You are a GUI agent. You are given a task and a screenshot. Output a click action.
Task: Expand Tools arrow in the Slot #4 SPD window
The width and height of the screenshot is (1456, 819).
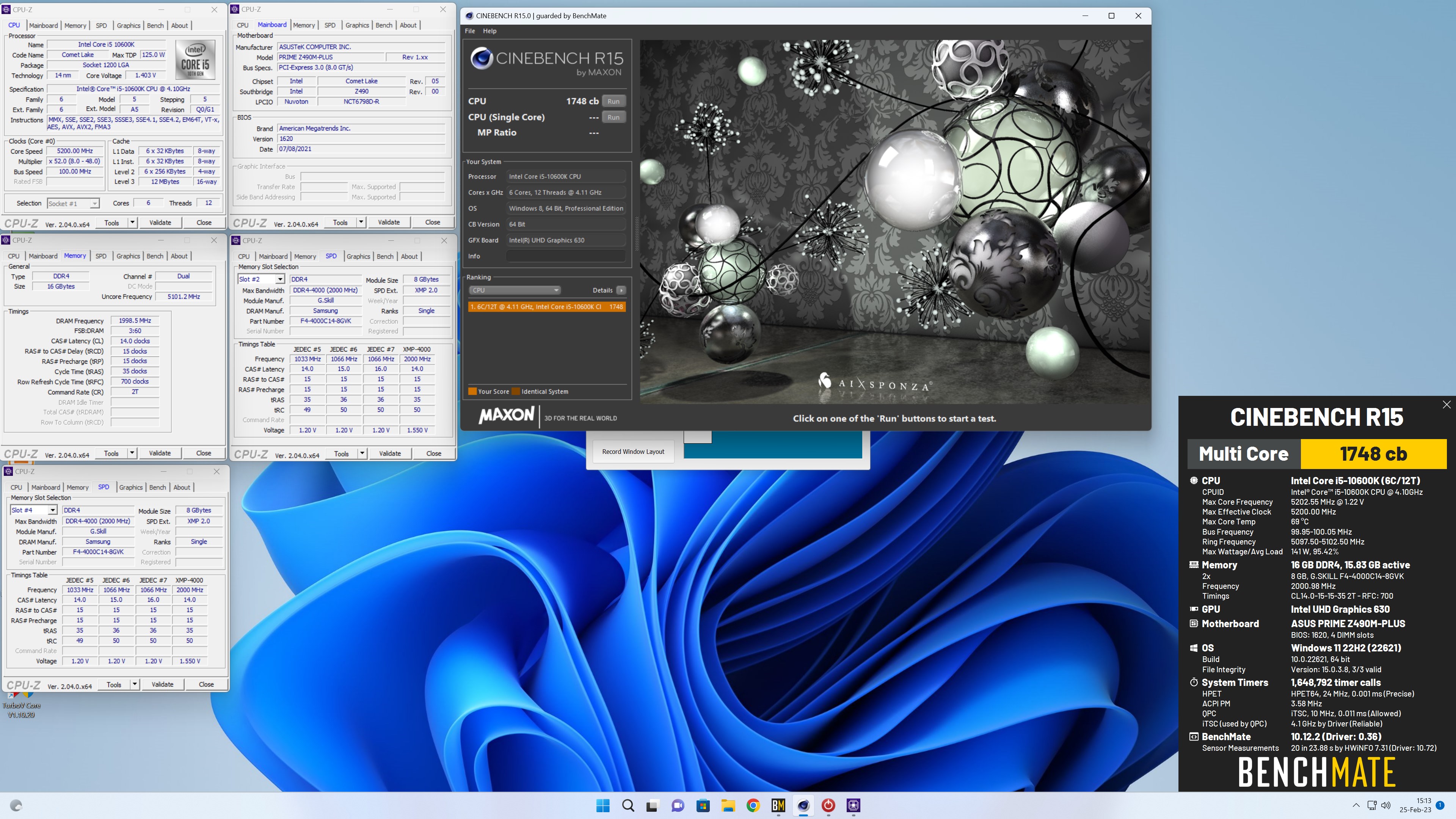click(x=135, y=684)
